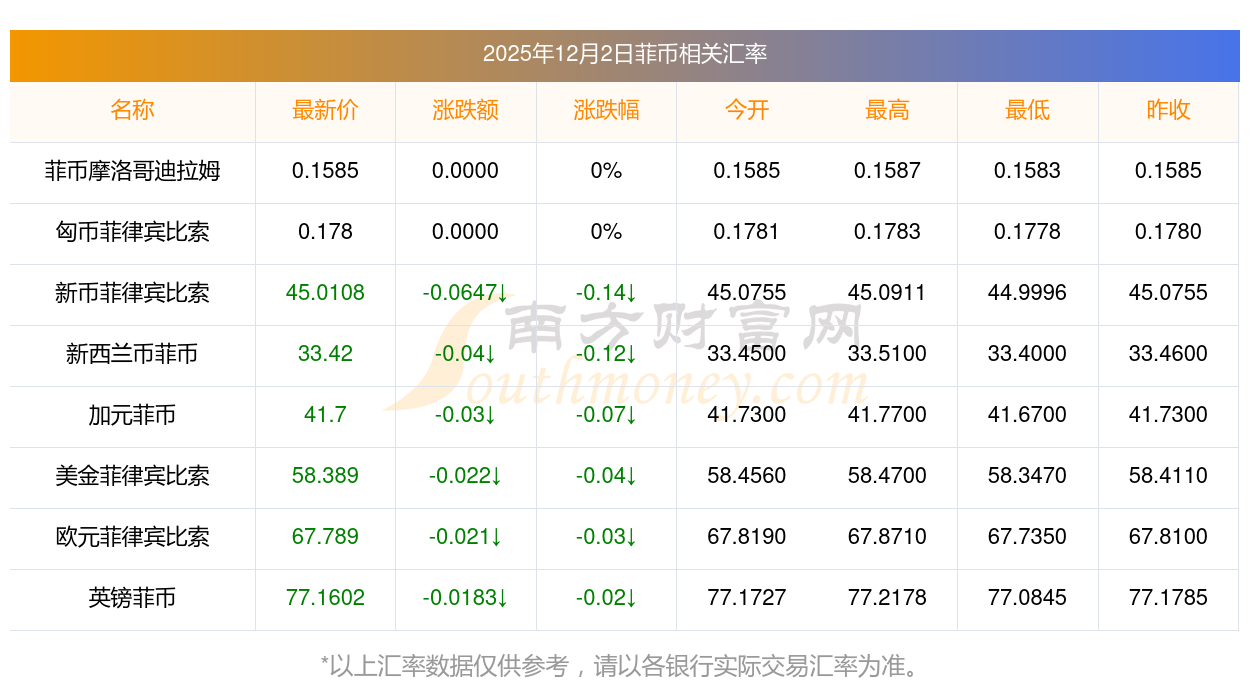Viewport: 1250px width, 697px height.
Task: Click low value 0.1778
Action: pos(1027,232)
